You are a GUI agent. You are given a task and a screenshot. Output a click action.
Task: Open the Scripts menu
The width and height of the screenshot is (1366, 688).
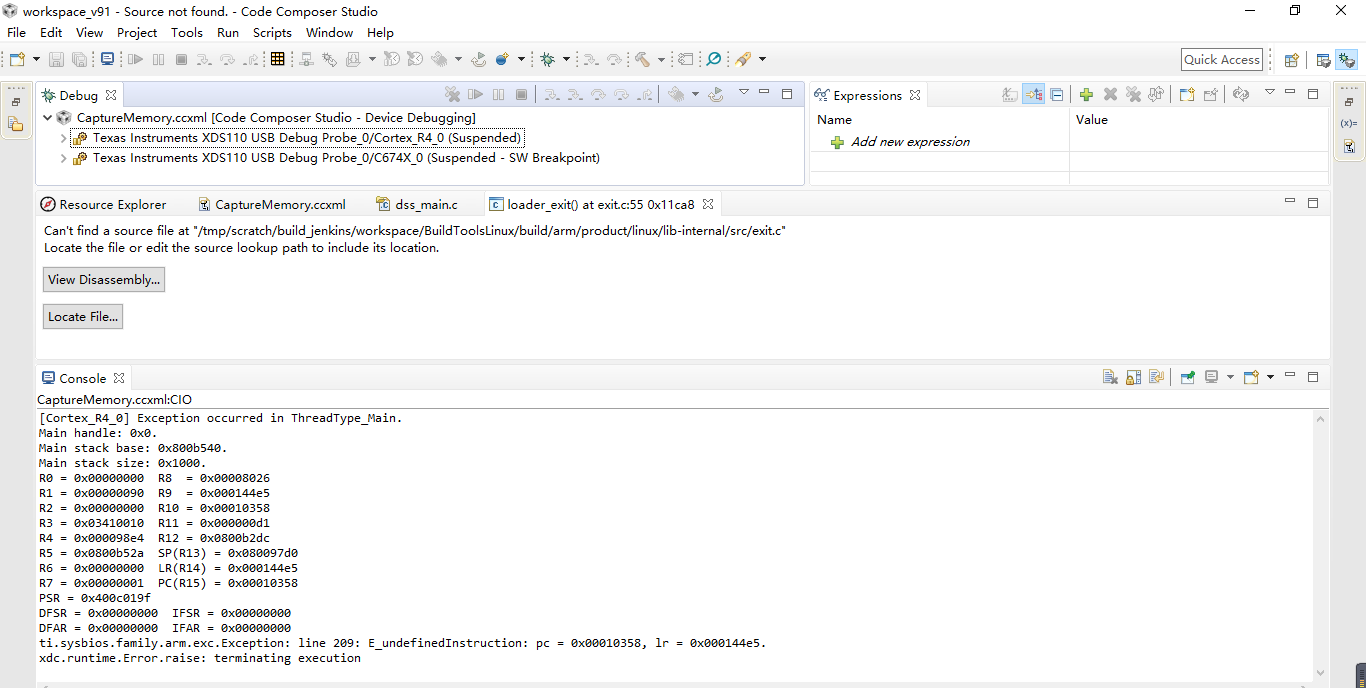pos(272,32)
